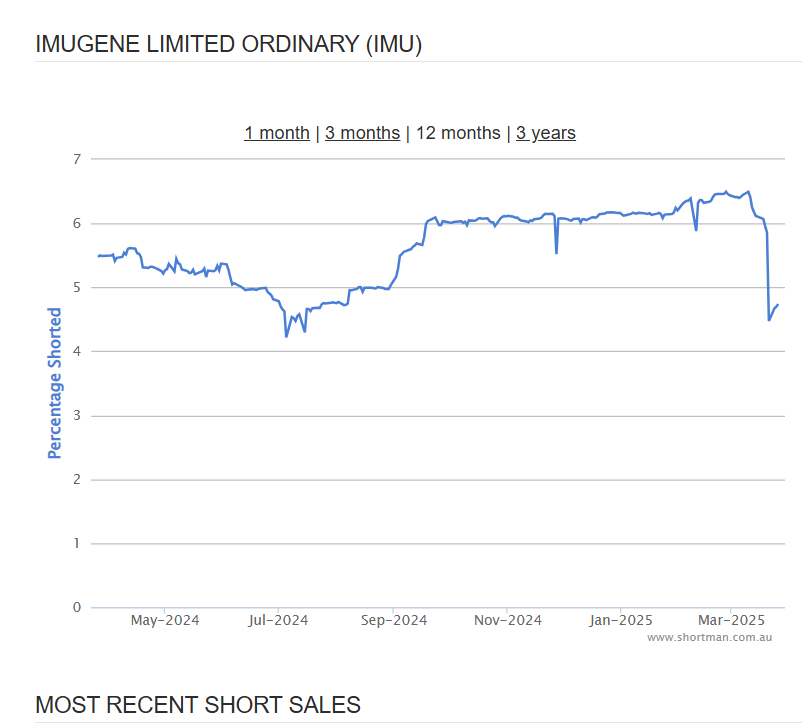Click the May-2024 axis label
This screenshot has height=727, width=802.
coord(165,621)
